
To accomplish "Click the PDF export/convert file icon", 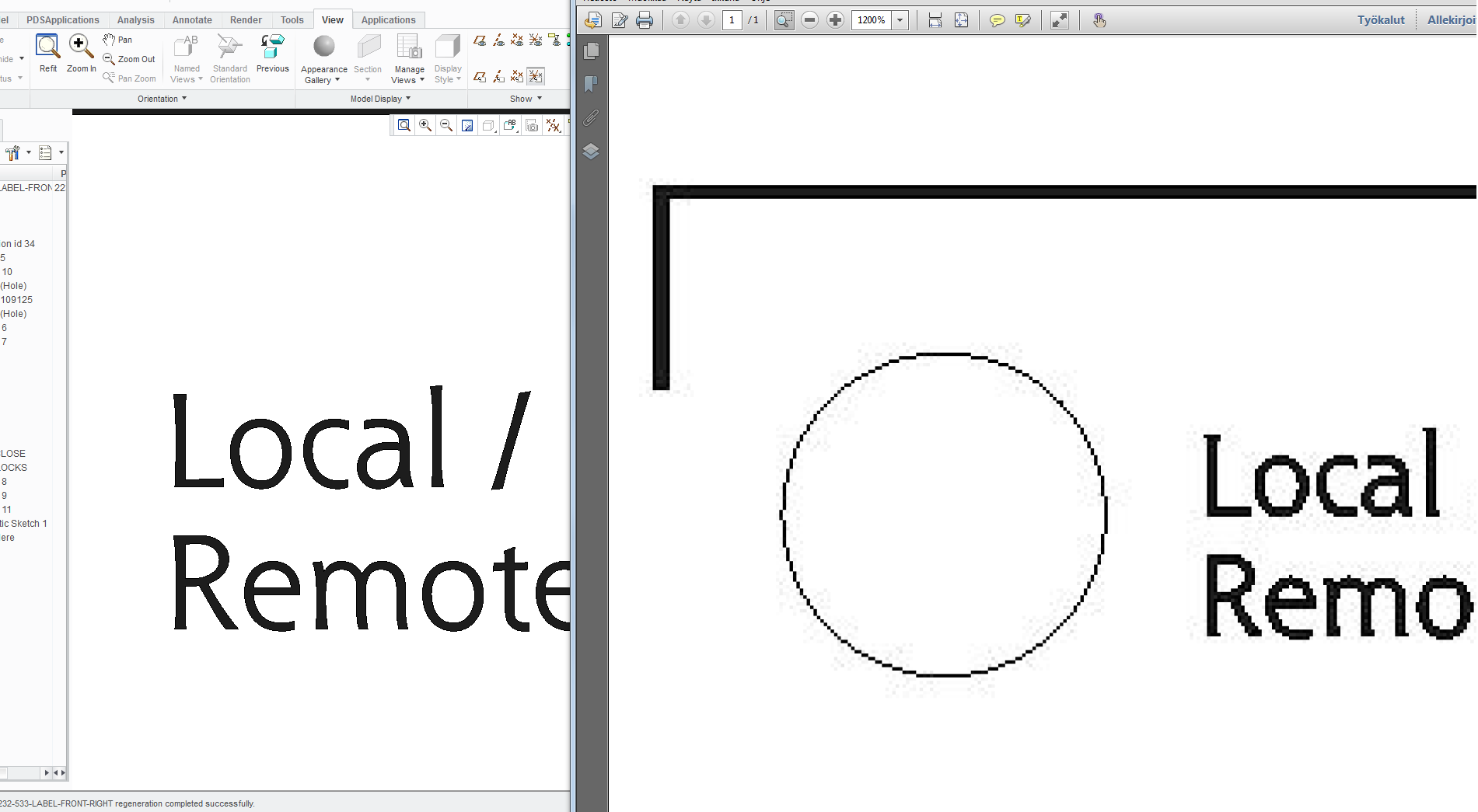I will tap(593, 20).
